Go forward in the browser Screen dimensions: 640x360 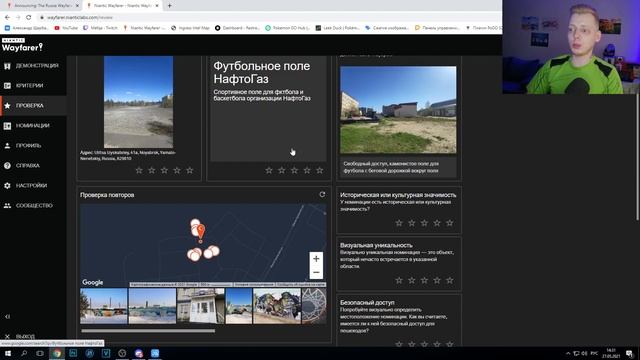pyautogui.click(x=18, y=18)
